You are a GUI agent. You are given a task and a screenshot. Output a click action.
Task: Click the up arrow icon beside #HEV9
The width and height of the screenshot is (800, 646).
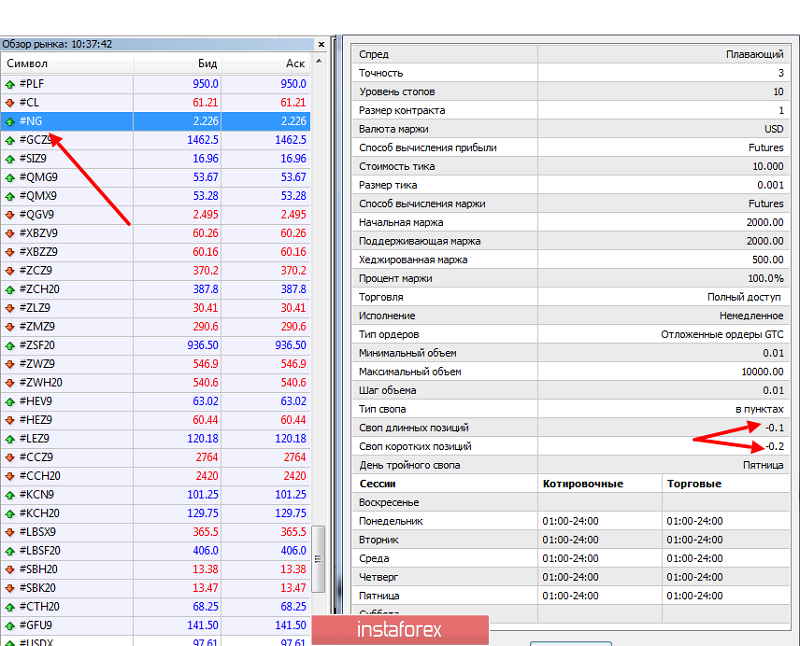pyautogui.click(x=10, y=402)
